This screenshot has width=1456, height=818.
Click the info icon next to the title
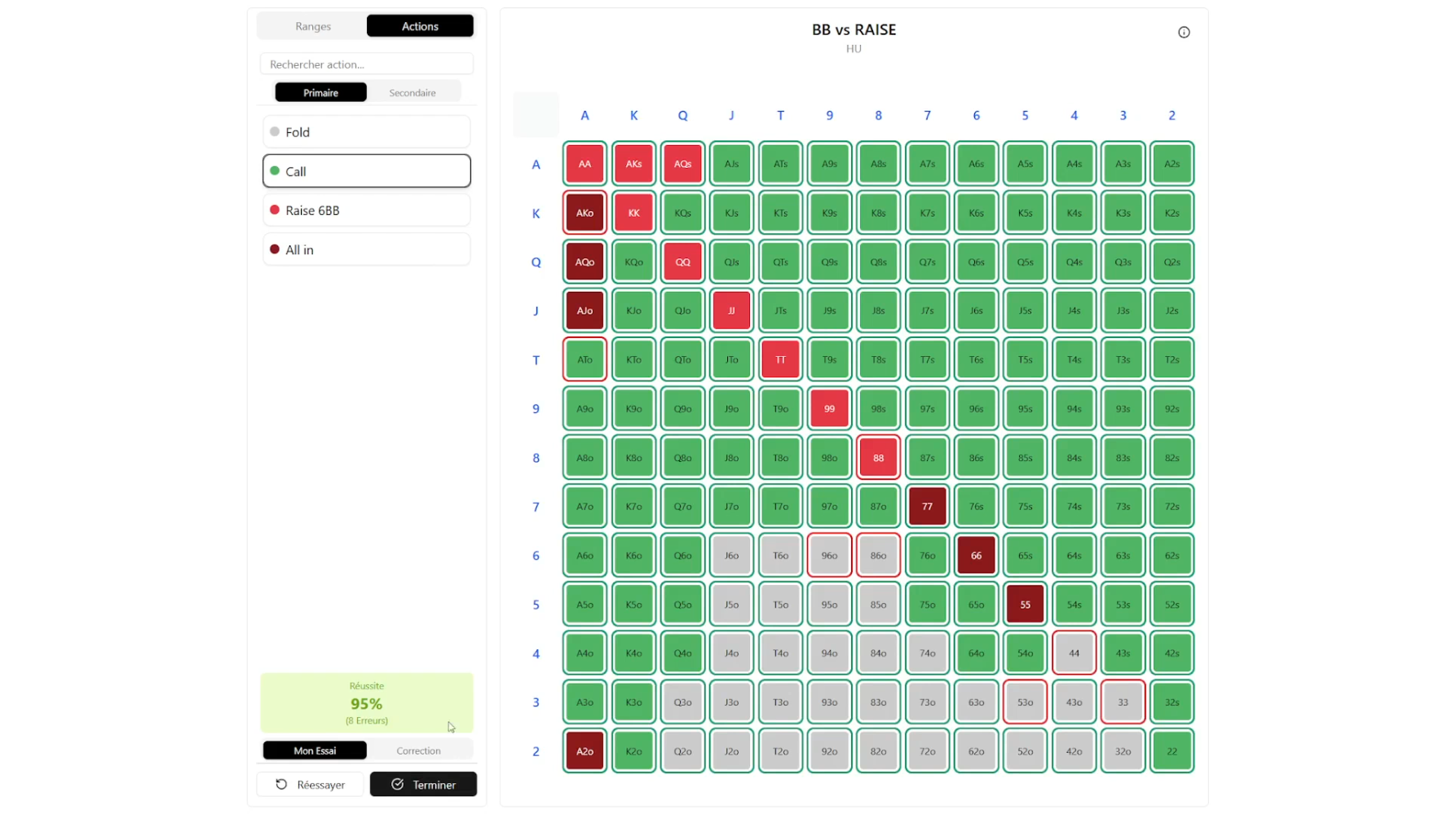[1184, 33]
